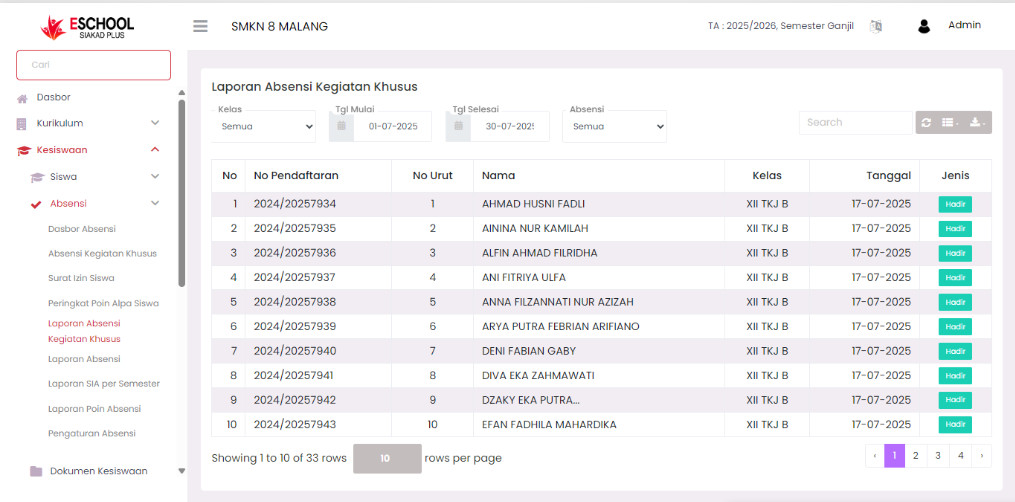Open the rows per page selector
1015x502 pixels.
click(x=386, y=458)
